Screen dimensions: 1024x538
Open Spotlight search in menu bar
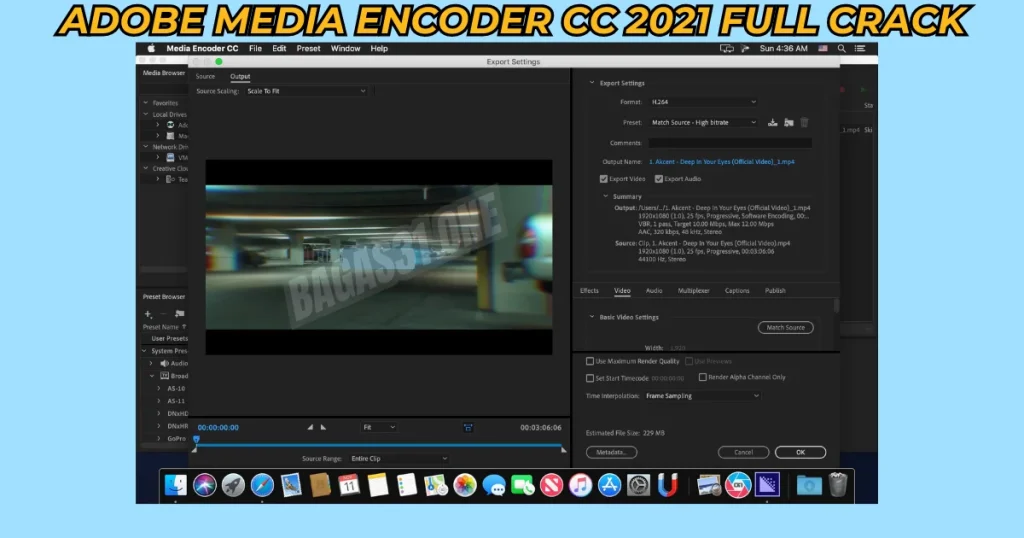(x=842, y=48)
